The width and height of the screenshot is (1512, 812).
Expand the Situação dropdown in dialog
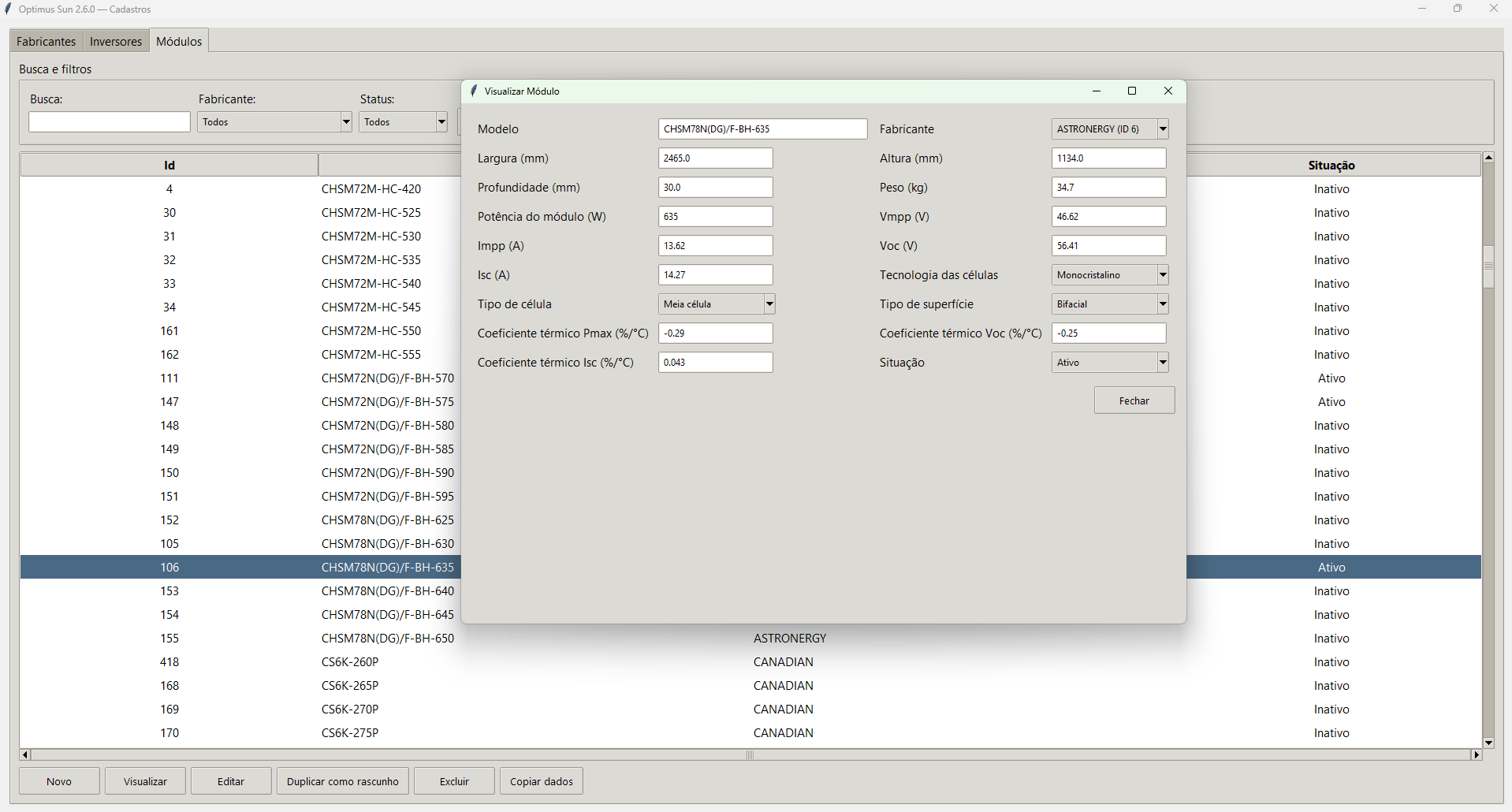(x=1163, y=363)
